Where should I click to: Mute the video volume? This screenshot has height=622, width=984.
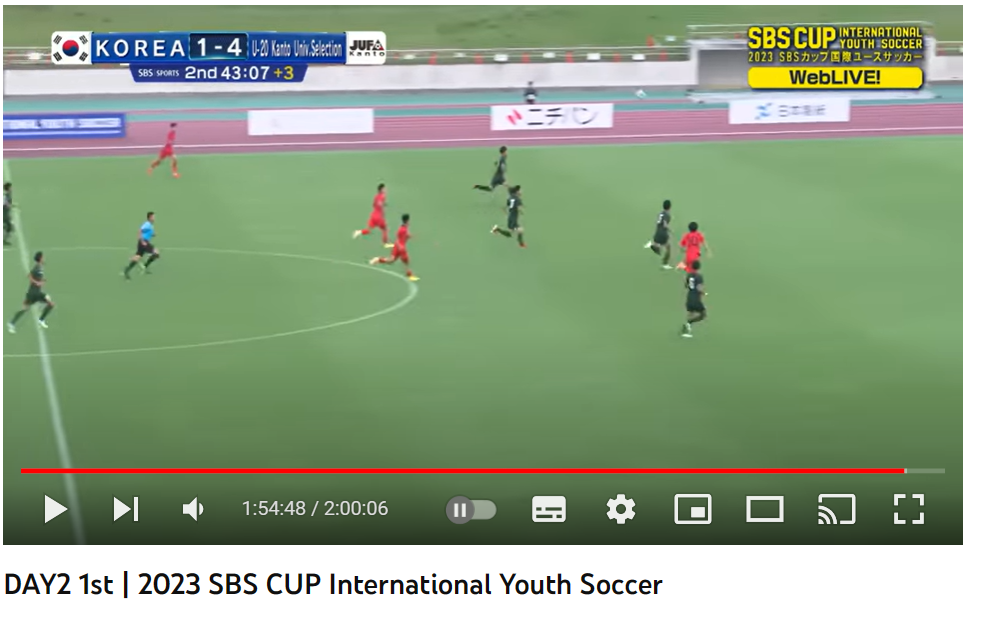(193, 509)
